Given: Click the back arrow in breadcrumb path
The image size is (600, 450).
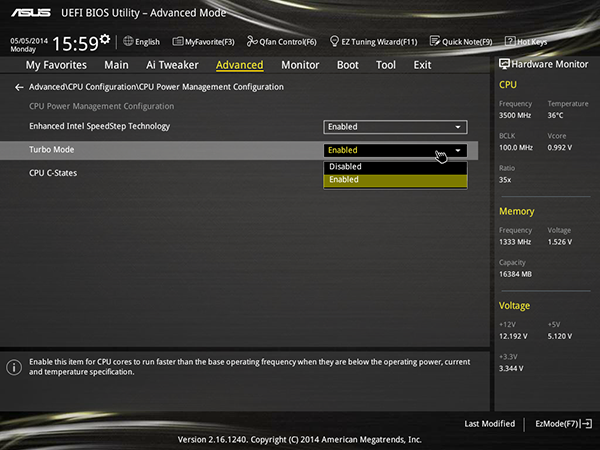Looking at the screenshot, I should pos(19,87).
